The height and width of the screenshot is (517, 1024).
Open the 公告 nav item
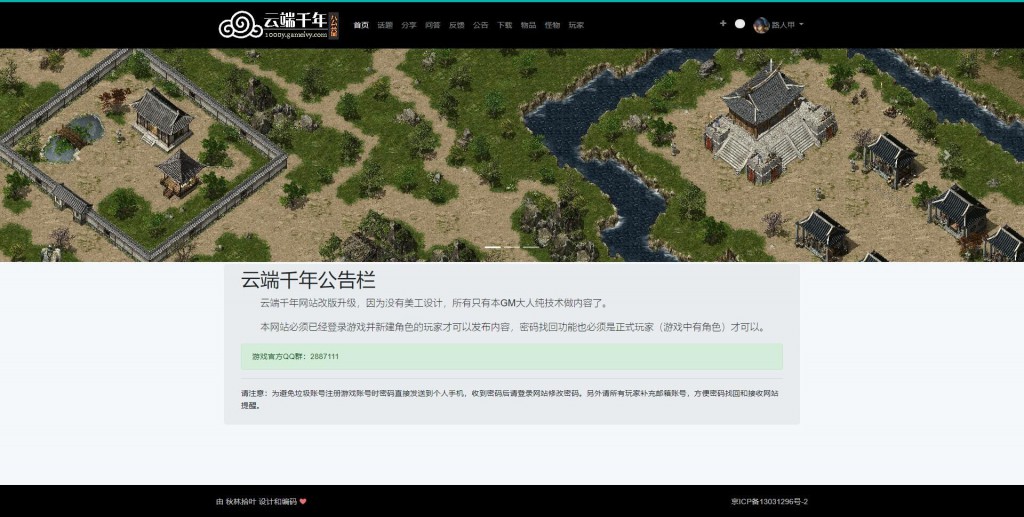[x=481, y=25]
